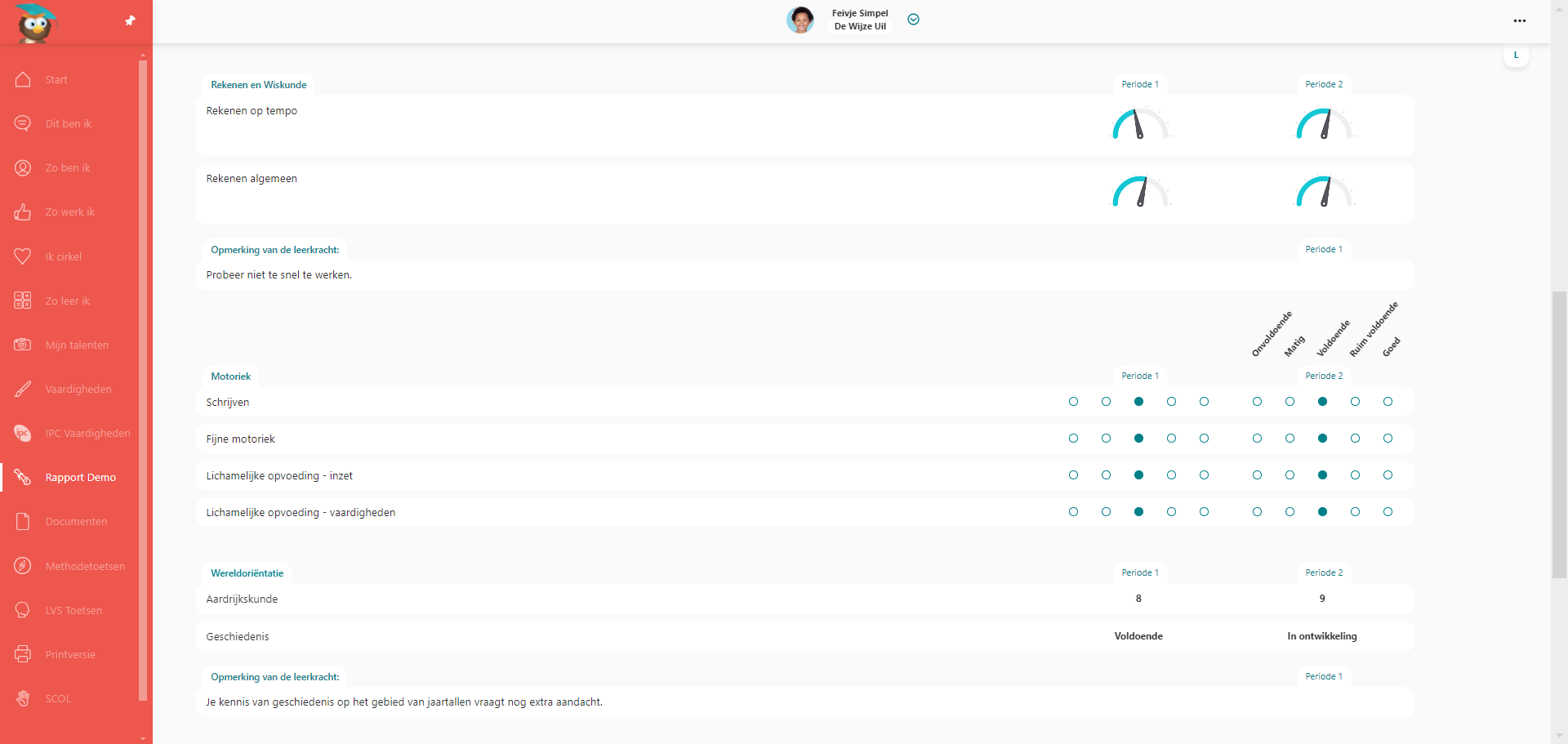
Task: Select Goed for Schrijven Periode 2
Action: (1388, 402)
